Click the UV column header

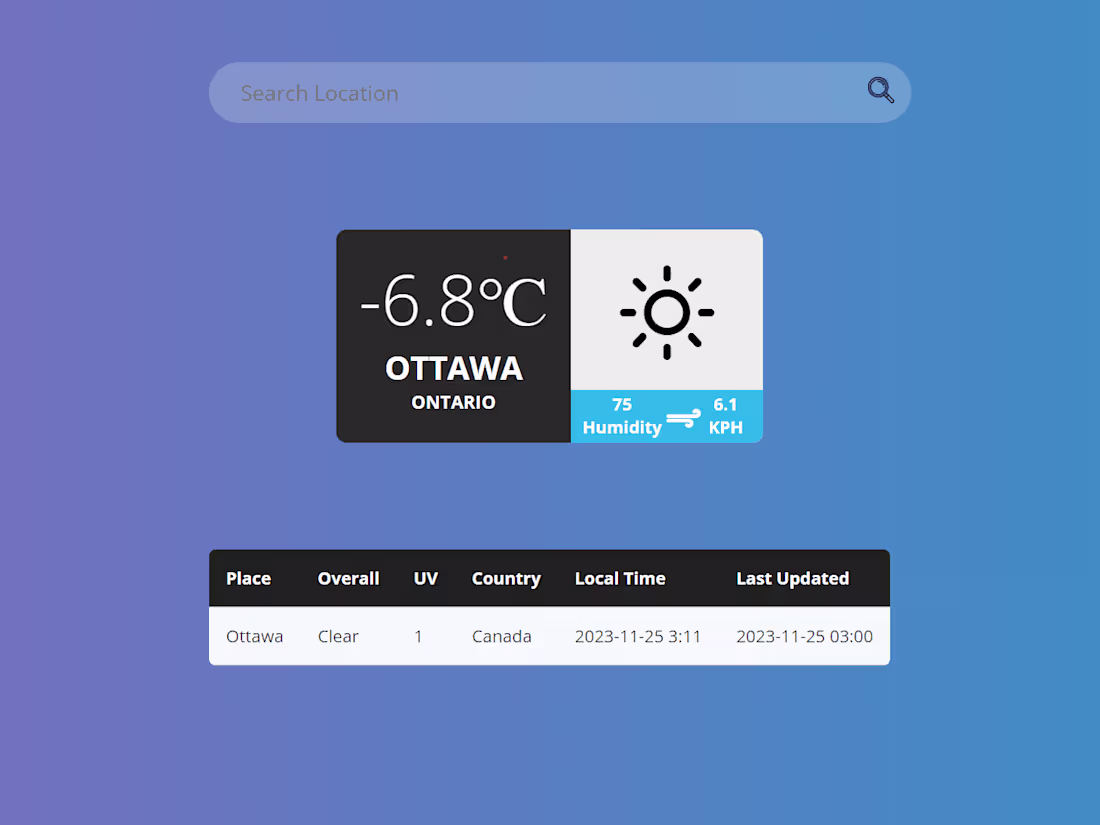pyautogui.click(x=426, y=578)
